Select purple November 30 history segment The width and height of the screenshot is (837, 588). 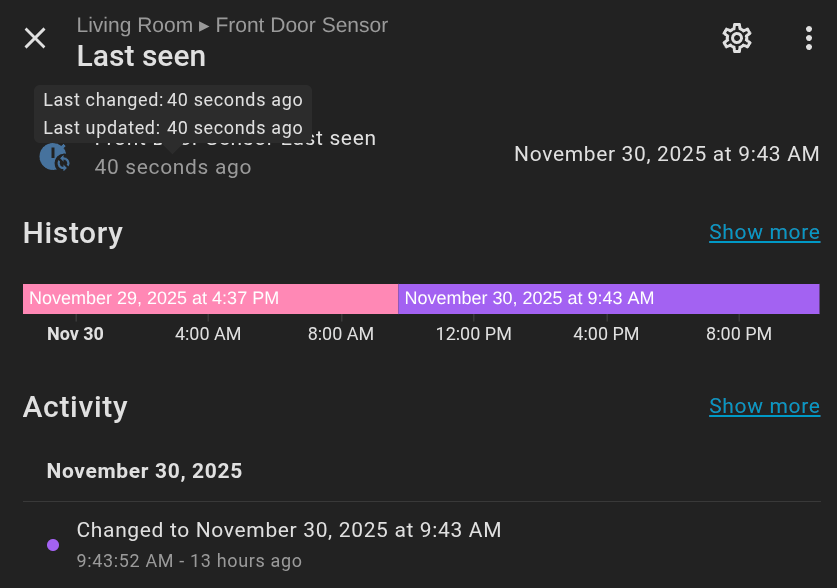pos(608,298)
